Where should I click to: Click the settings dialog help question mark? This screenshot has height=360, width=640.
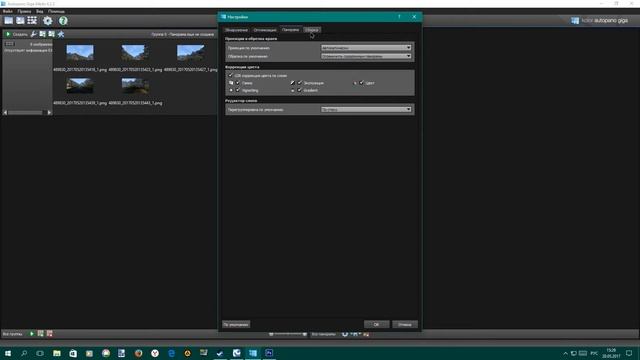coord(399,17)
